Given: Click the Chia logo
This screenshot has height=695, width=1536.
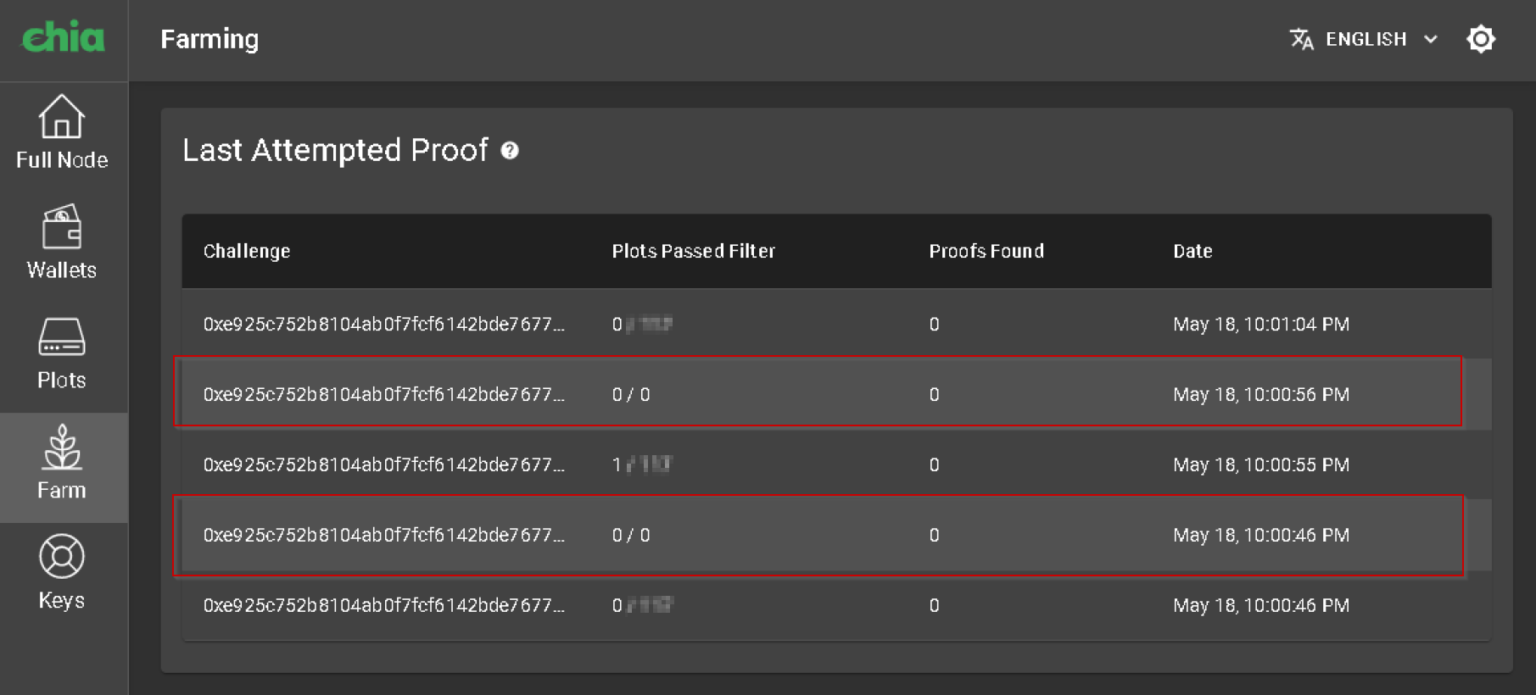Looking at the screenshot, I should pos(63,39).
